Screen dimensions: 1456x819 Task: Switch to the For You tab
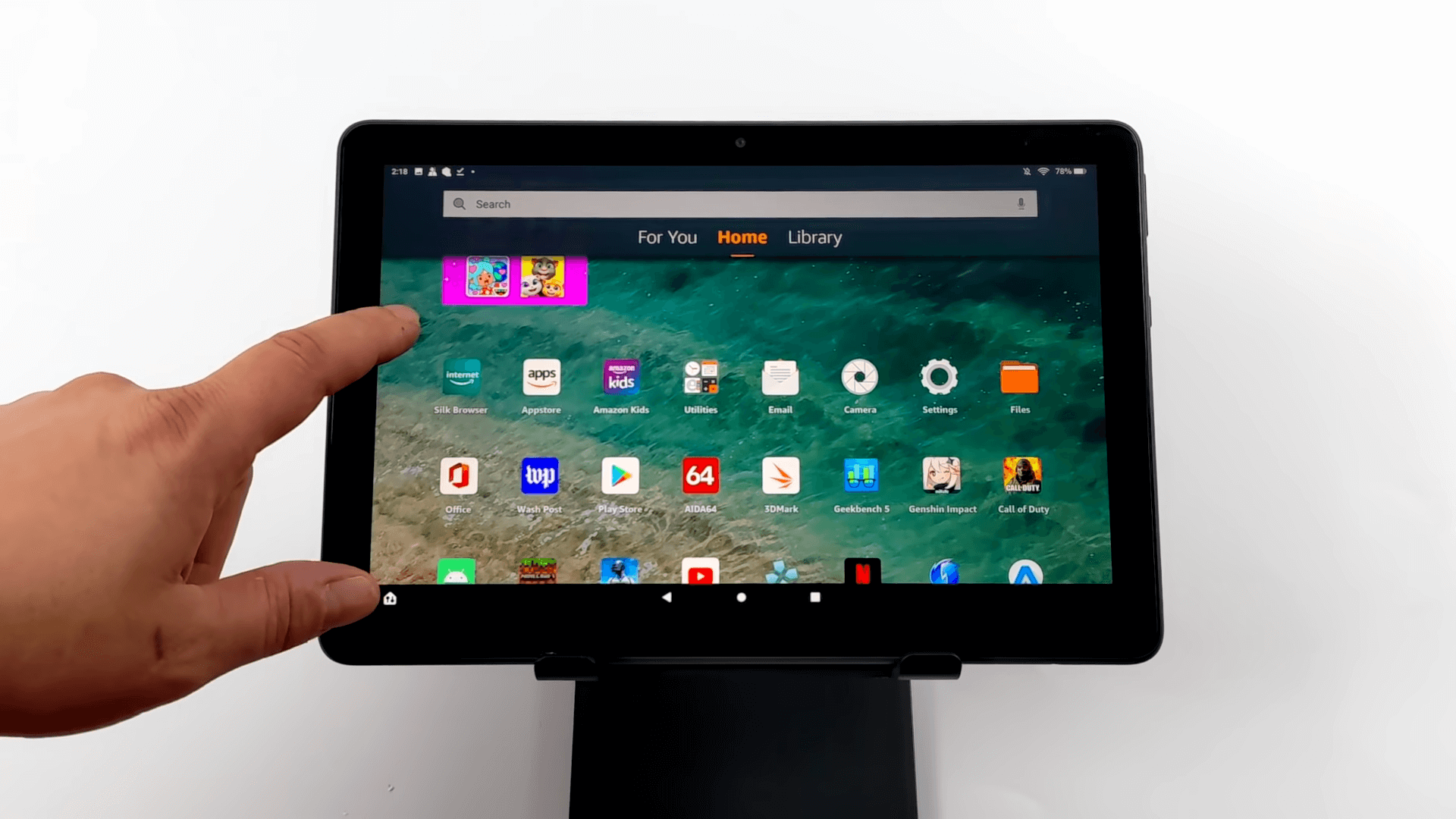coord(666,237)
